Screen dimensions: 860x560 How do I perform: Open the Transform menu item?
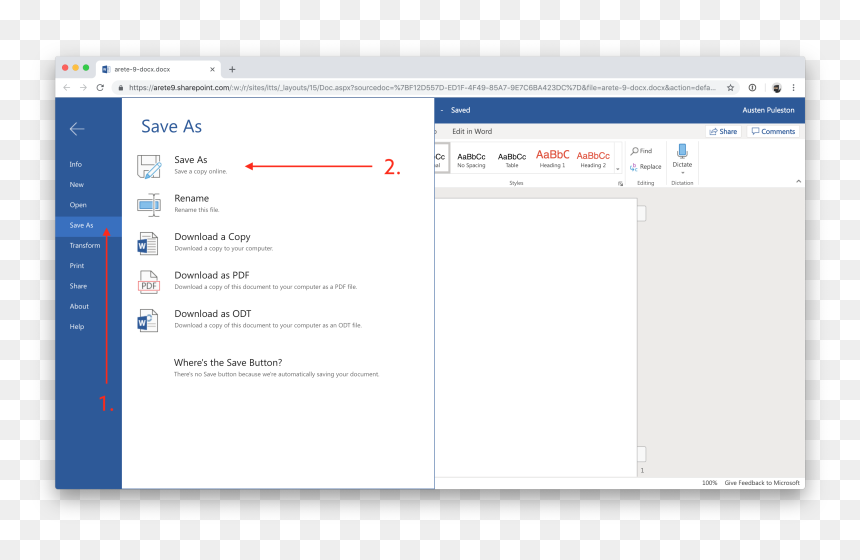85,246
